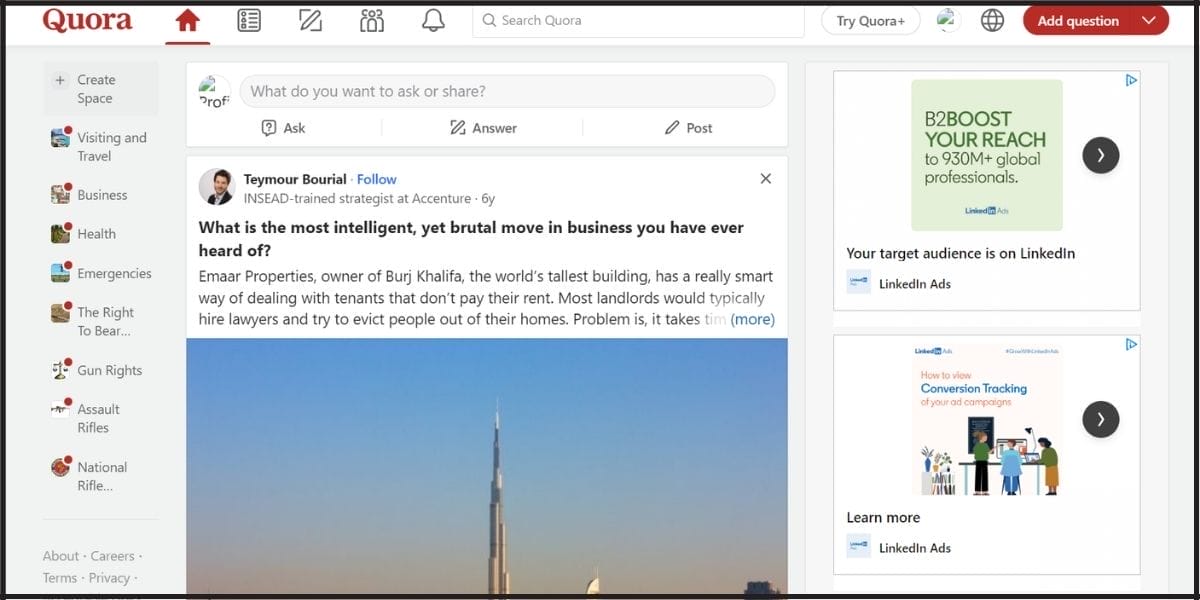Open the Notifications bell icon
The height and width of the screenshot is (600, 1200).
pyautogui.click(x=433, y=21)
